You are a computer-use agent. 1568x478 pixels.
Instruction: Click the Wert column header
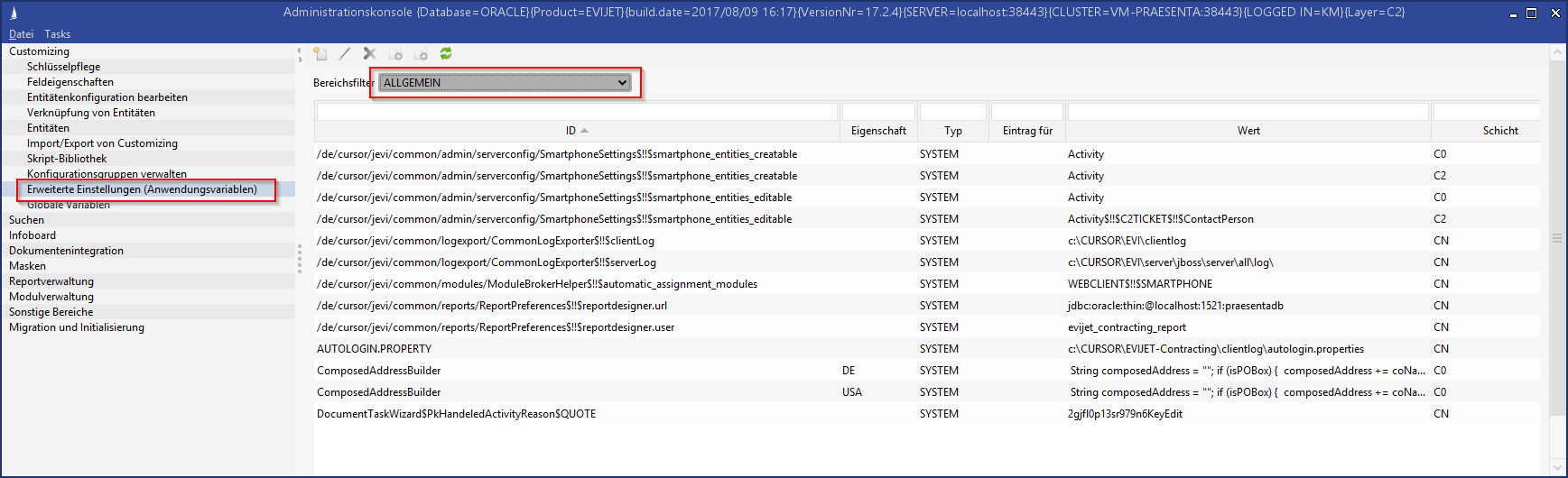pos(1248,131)
